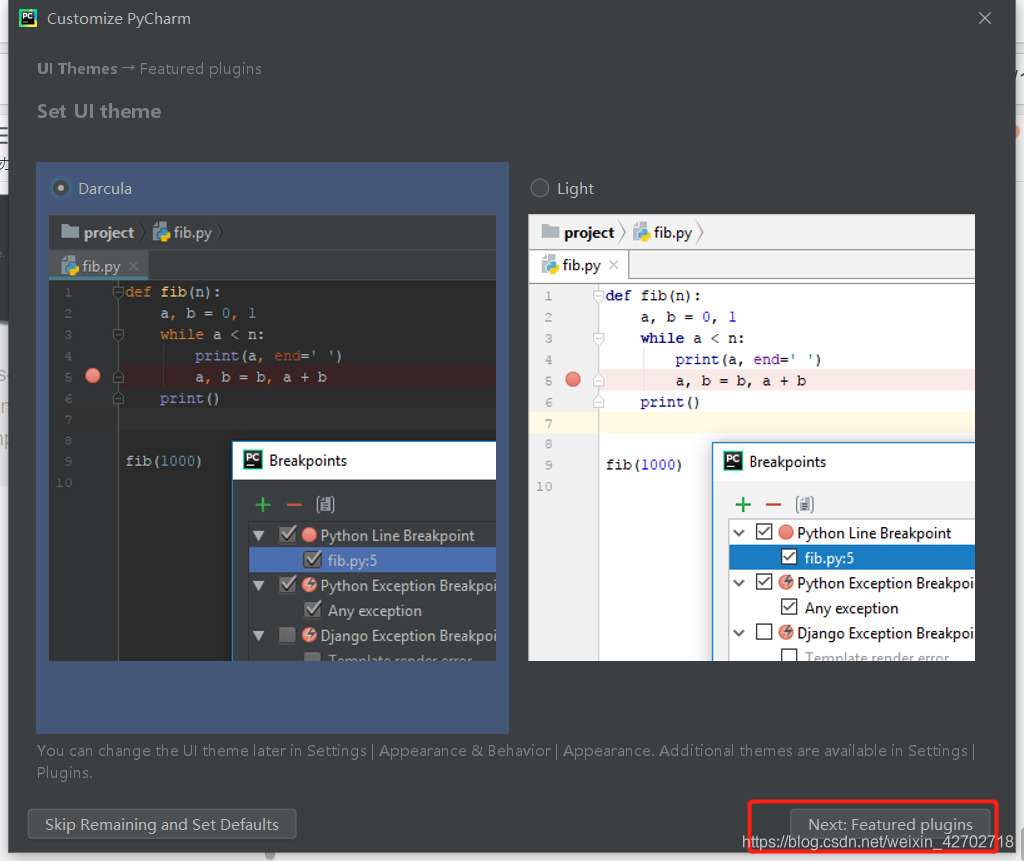Collapse Python Line Breakpoint in Darcula preview
Screen dimensions: 1024x861
[259, 536]
